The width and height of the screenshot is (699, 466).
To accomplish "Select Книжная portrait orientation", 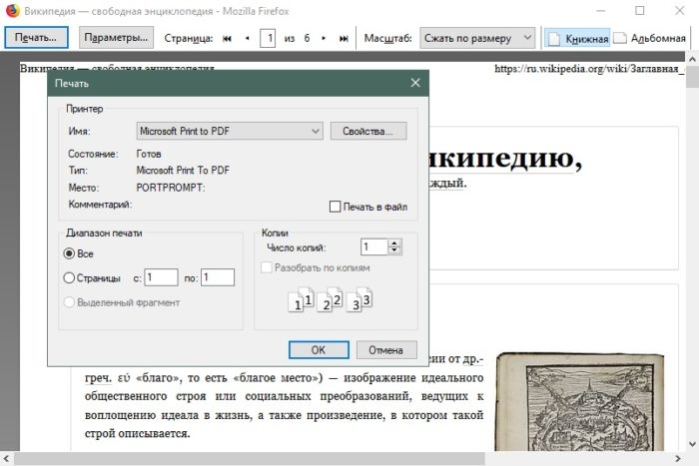I will pos(577,38).
